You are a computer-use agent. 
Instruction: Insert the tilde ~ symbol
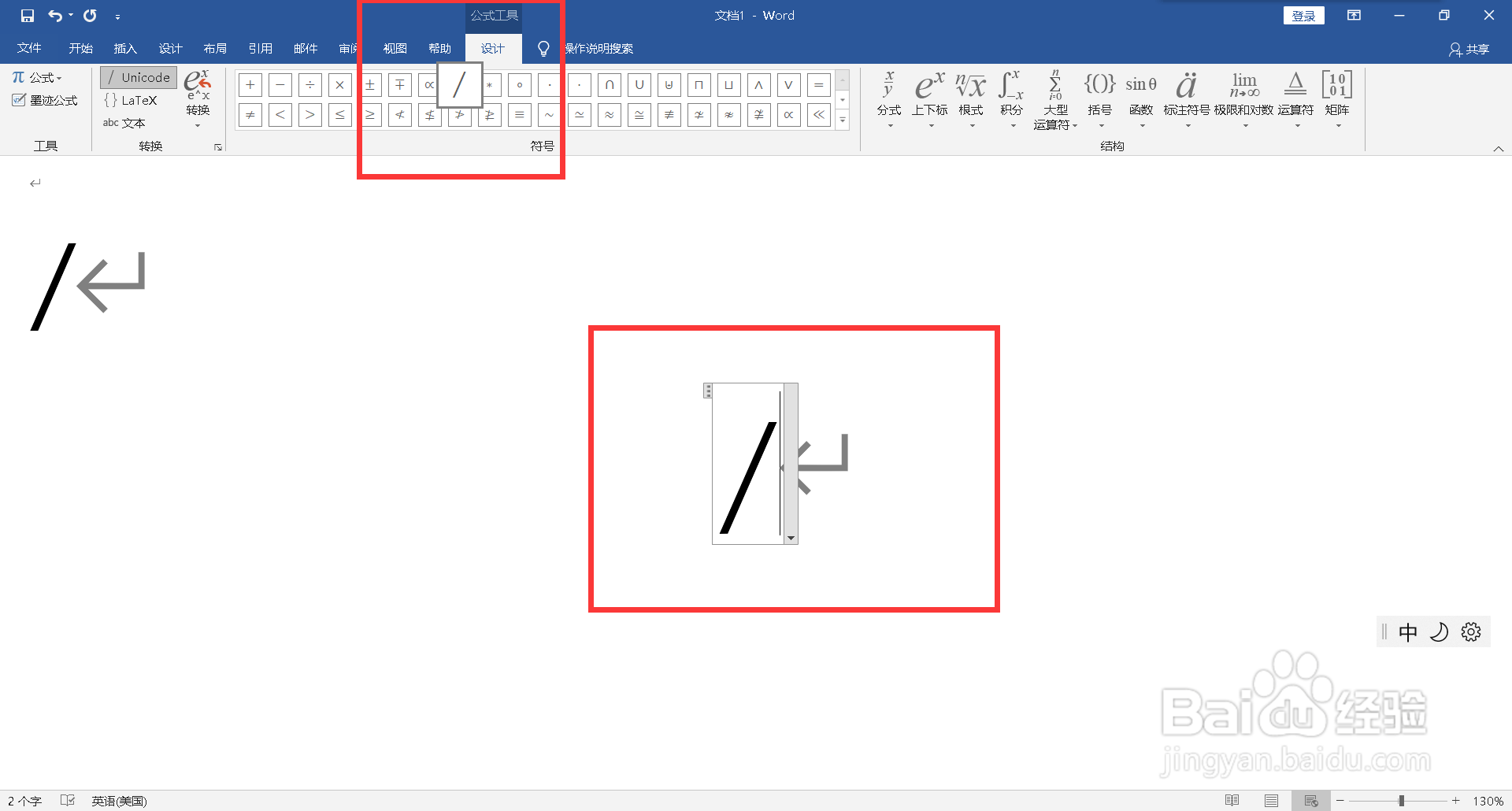click(x=550, y=115)
